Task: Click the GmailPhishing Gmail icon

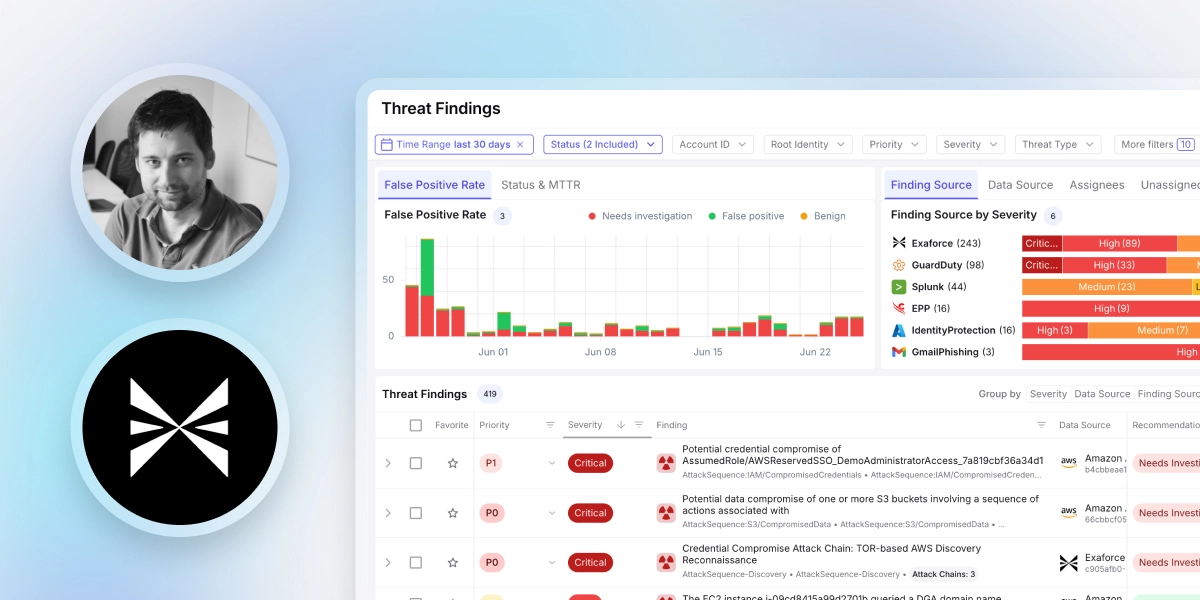Action: 897,352
